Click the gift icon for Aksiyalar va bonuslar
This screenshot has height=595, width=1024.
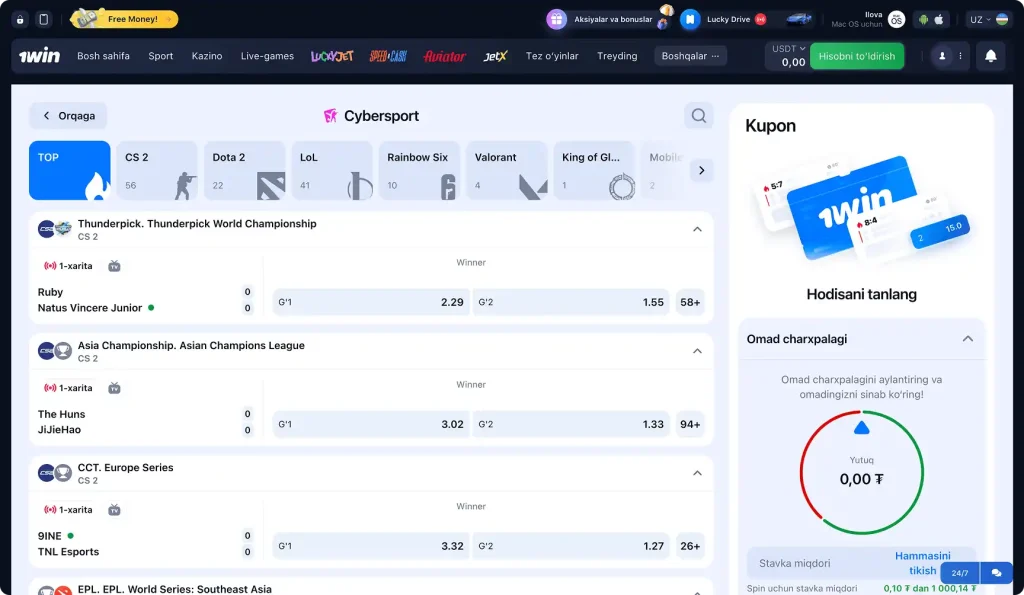(556, 19)
